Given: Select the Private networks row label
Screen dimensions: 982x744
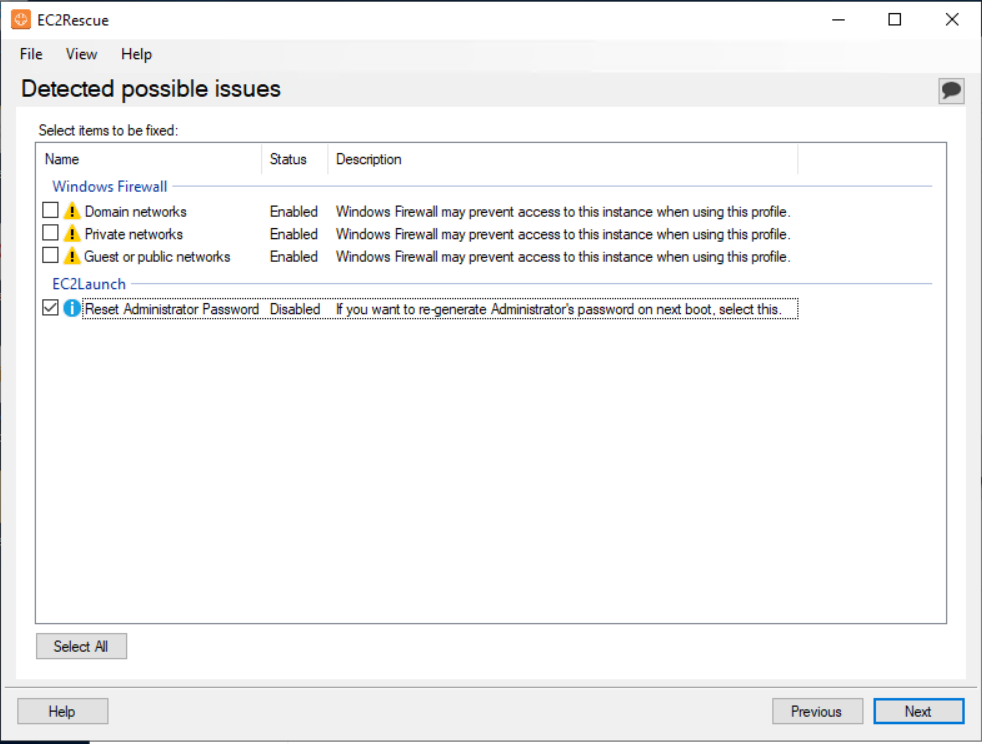Looking at the screenshot, I should click(134, 234).
